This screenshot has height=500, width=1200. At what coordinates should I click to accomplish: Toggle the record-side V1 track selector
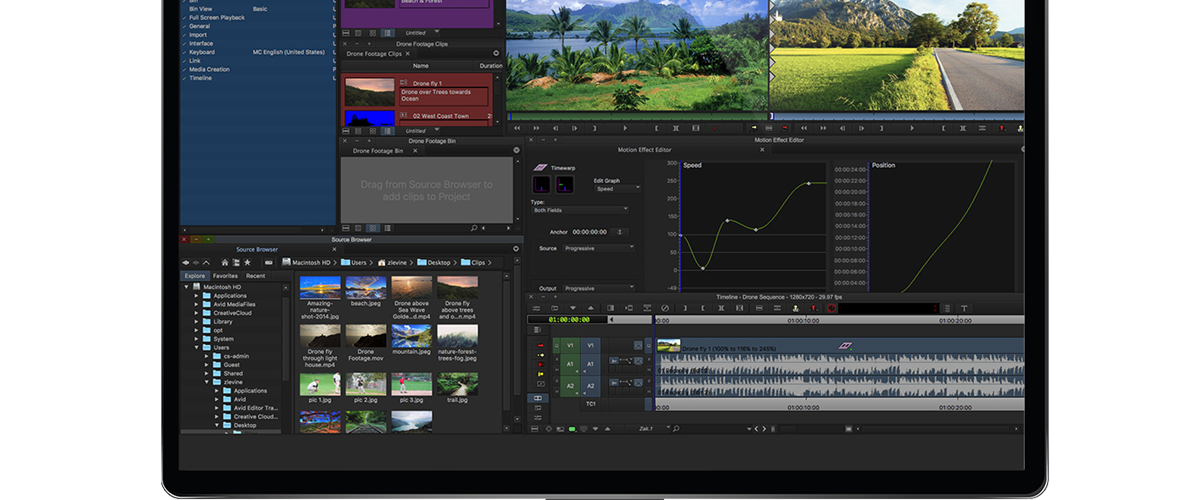[x=588, y=346]
